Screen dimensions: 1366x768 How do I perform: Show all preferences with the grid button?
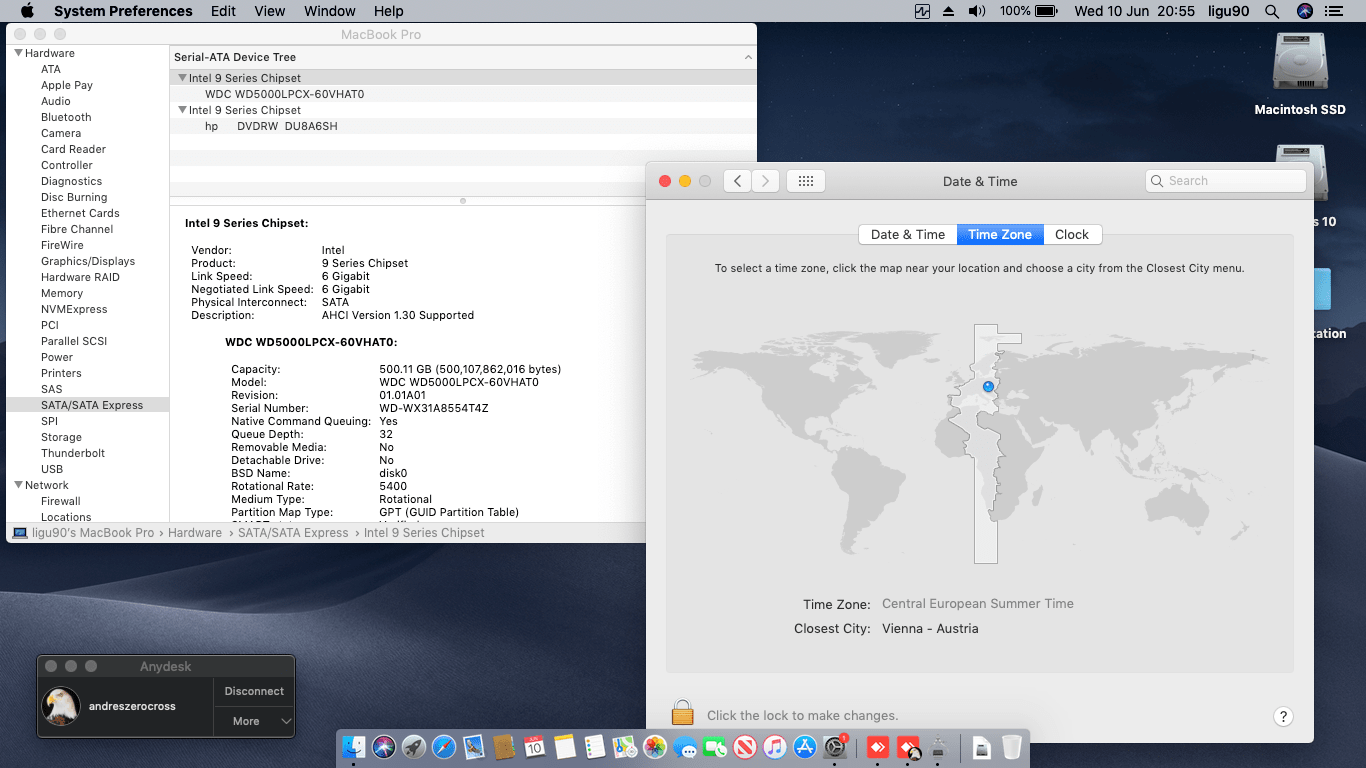pyautogui.click(x=805, y=181)
